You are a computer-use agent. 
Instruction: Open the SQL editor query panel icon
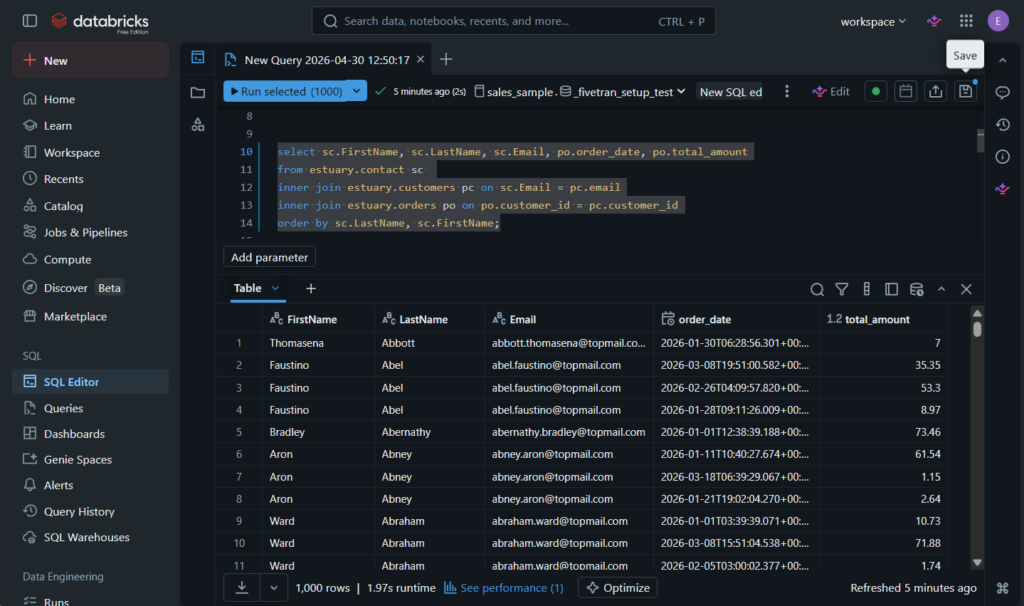[198, 57]
